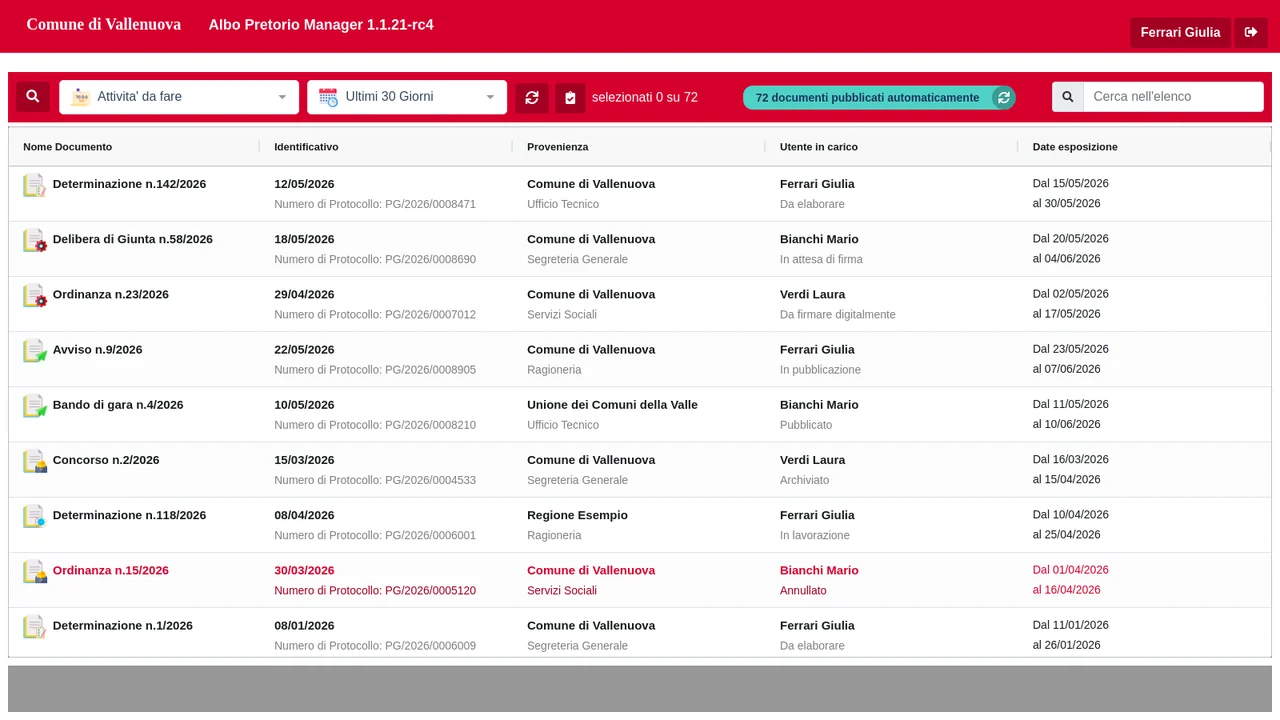The height and width of the screenshot is (720, 1280).
Task: Click into the Cerca nell'elenco search field
Action: click(x=1173, y=97)
